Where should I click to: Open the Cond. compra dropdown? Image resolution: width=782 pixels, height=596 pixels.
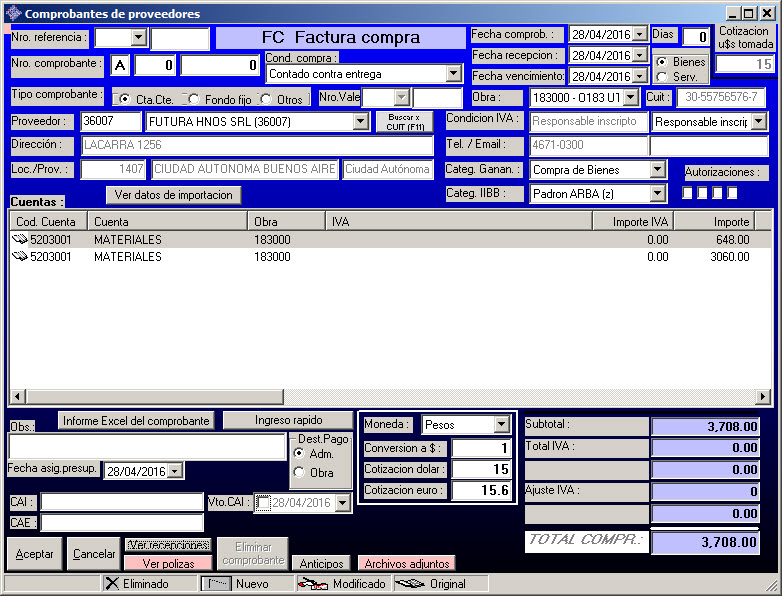click(x=453, y=74)
